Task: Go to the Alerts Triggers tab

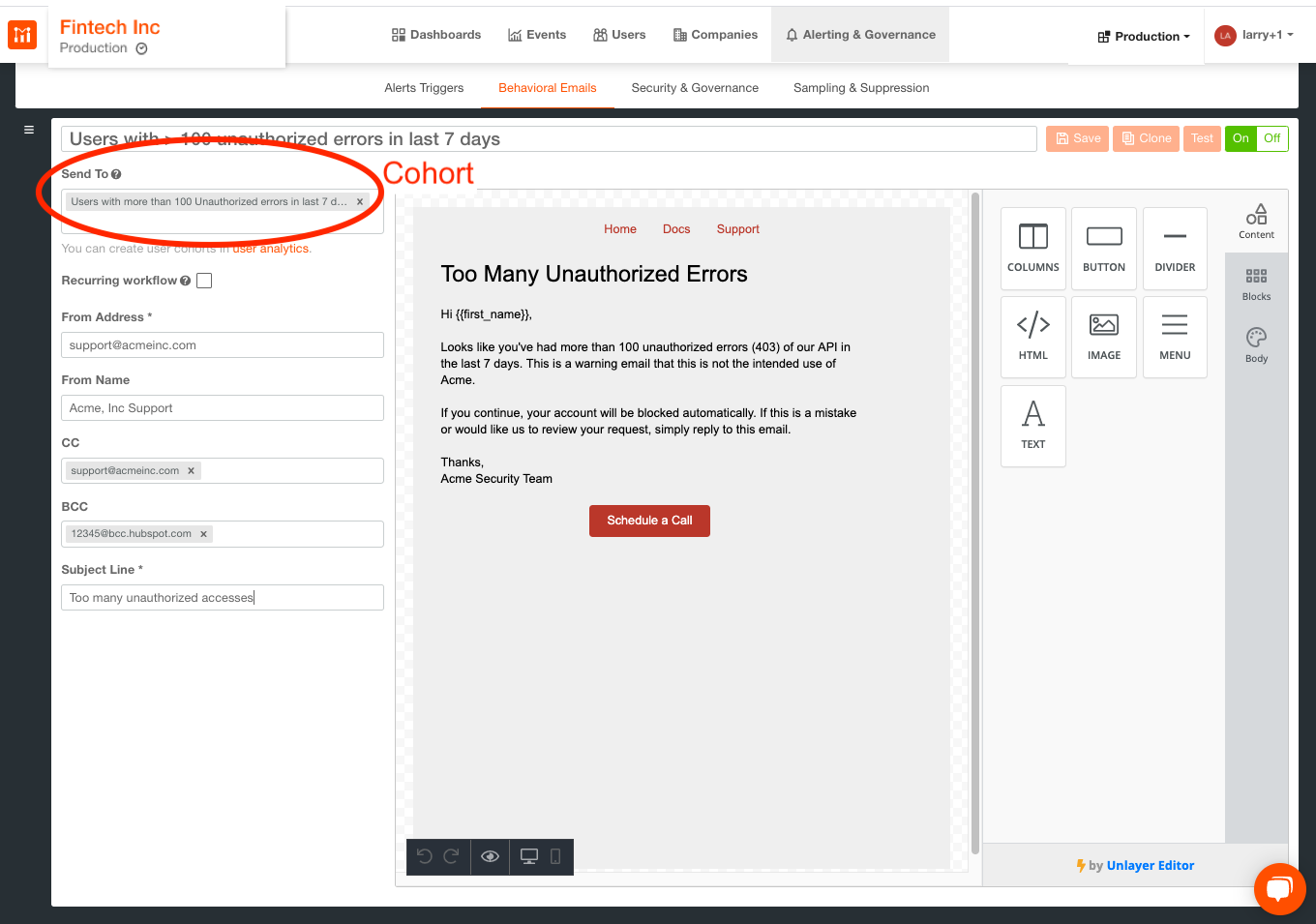Action: click(424, 88)
